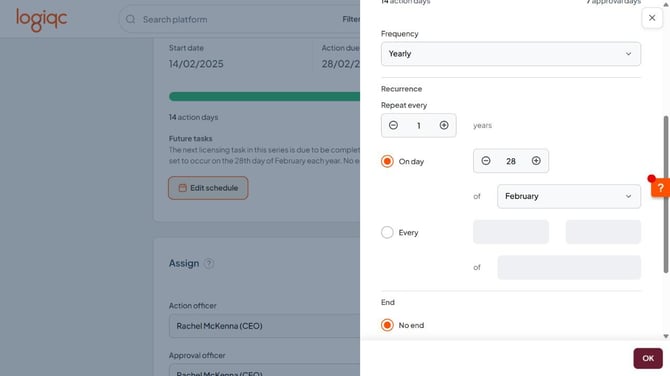670x376 pixels.
Task: Select the No end radio button
Action: (387, 325)
